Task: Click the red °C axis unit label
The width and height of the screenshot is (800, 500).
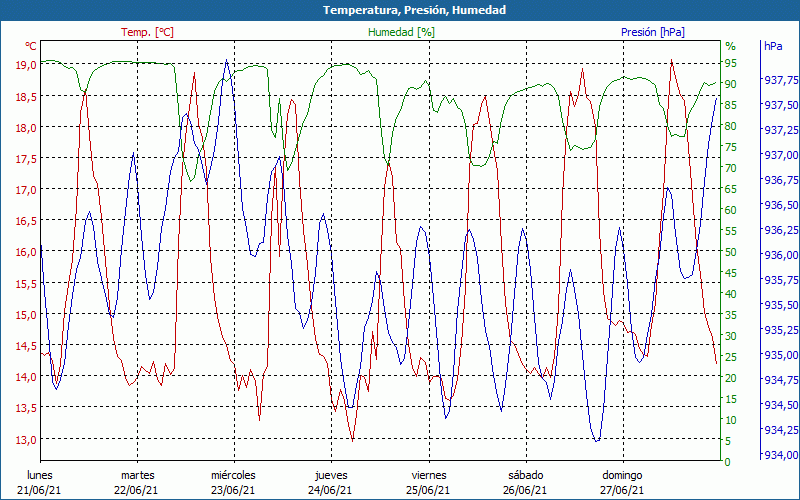Action: [x=31, y=46]
